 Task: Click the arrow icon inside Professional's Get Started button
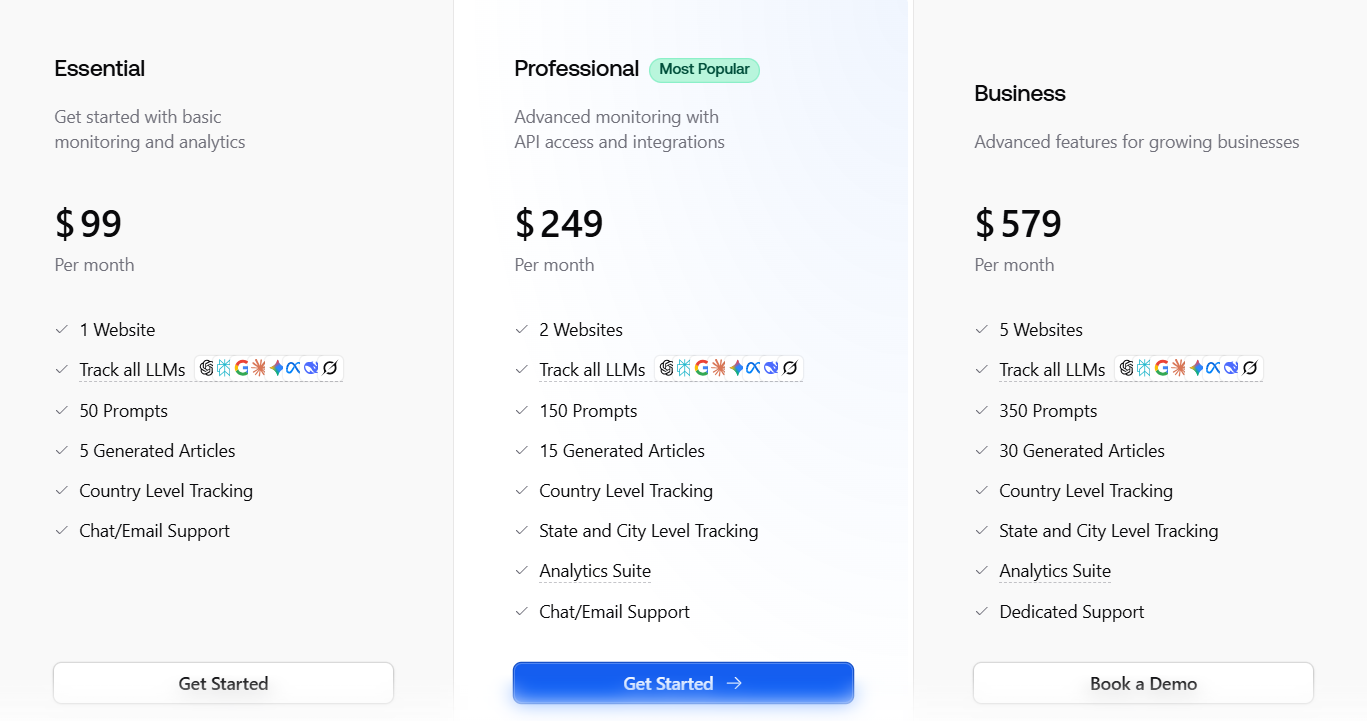click(734, 683)
